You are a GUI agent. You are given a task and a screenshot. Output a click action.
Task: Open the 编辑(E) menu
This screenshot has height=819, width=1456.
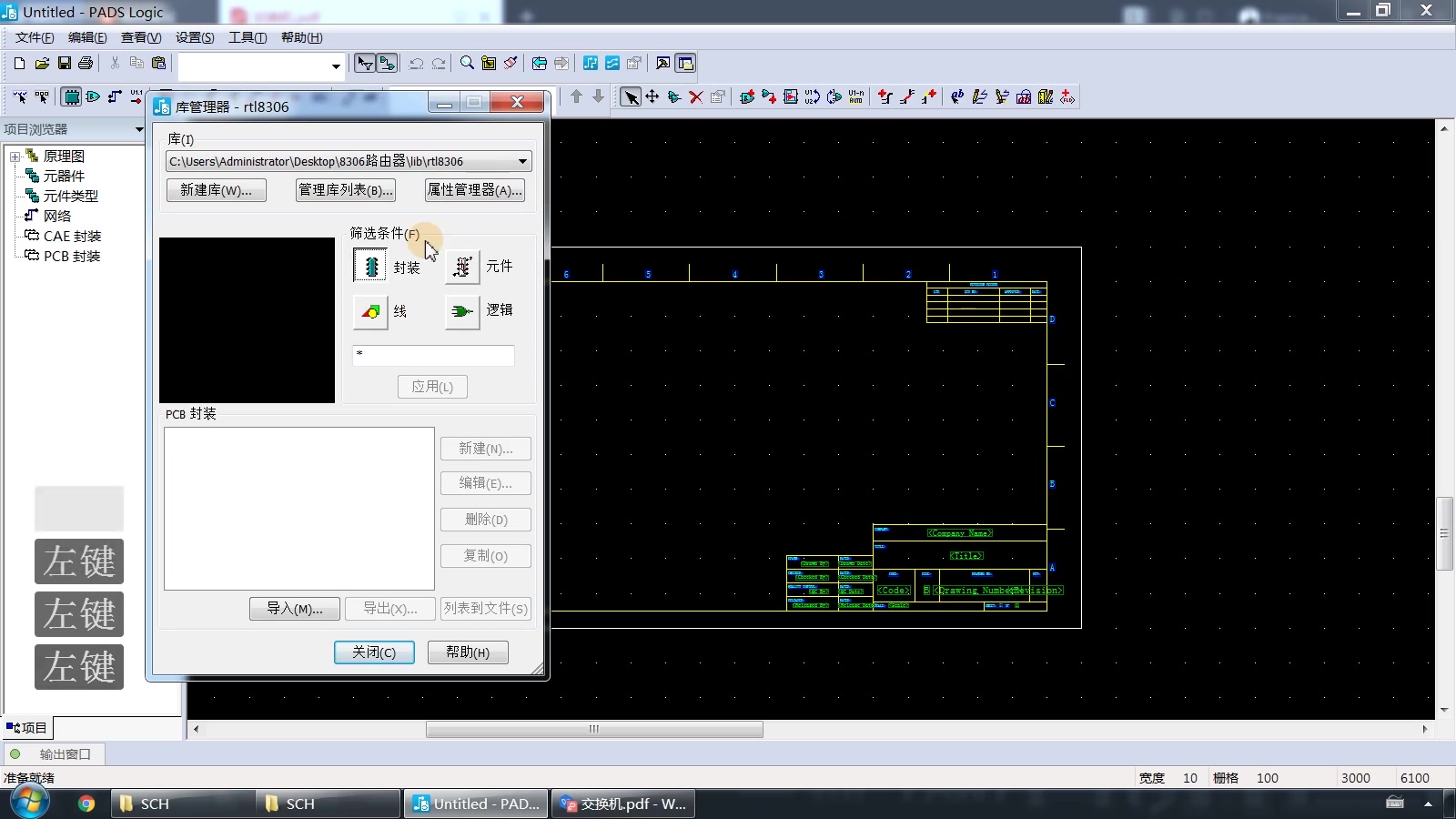pos(87,37)
